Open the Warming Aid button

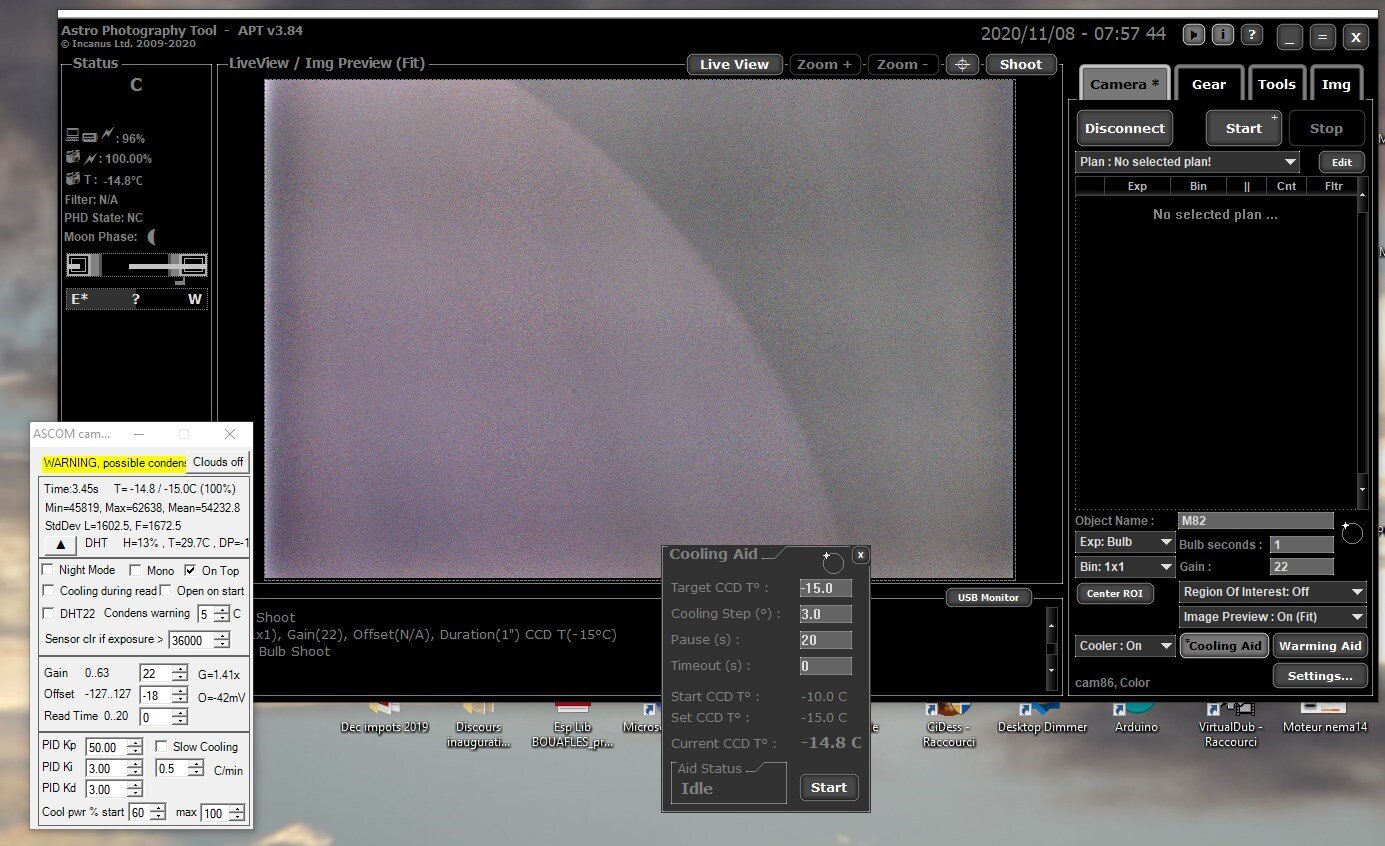click(1320, 646)
